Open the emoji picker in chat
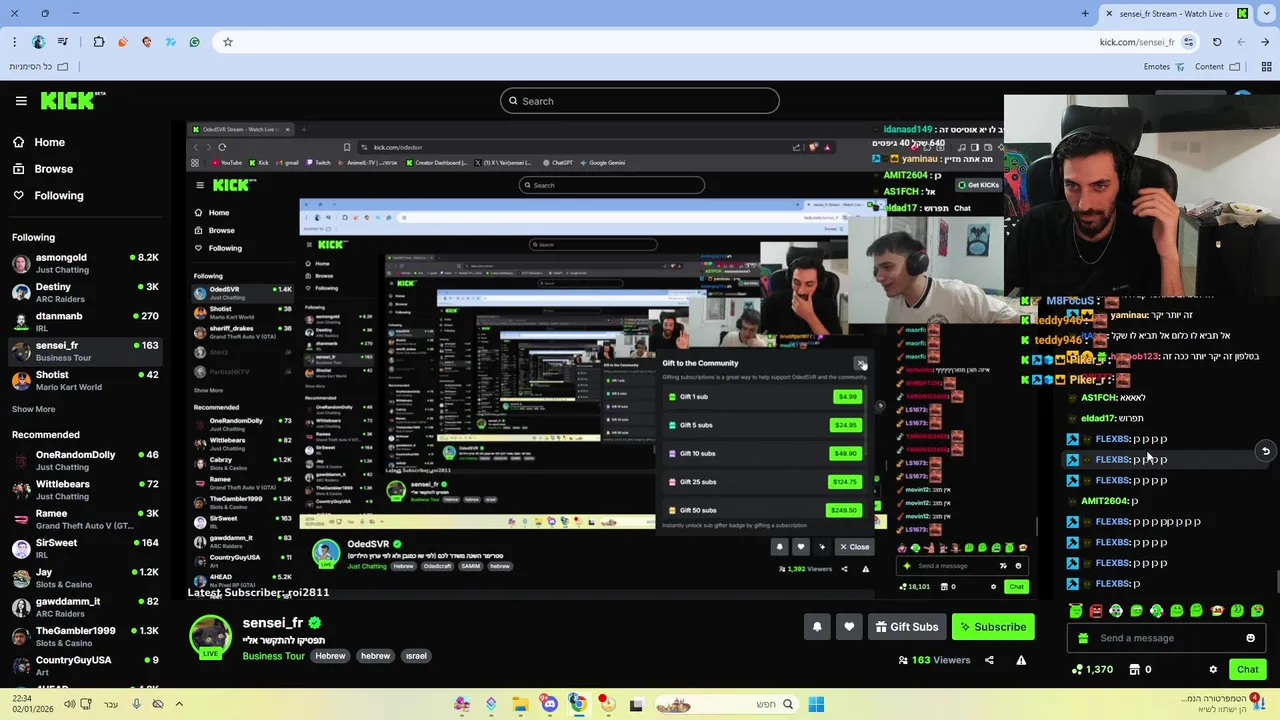This screenshot has height=720, width=1280. (x=1250, y=638)
